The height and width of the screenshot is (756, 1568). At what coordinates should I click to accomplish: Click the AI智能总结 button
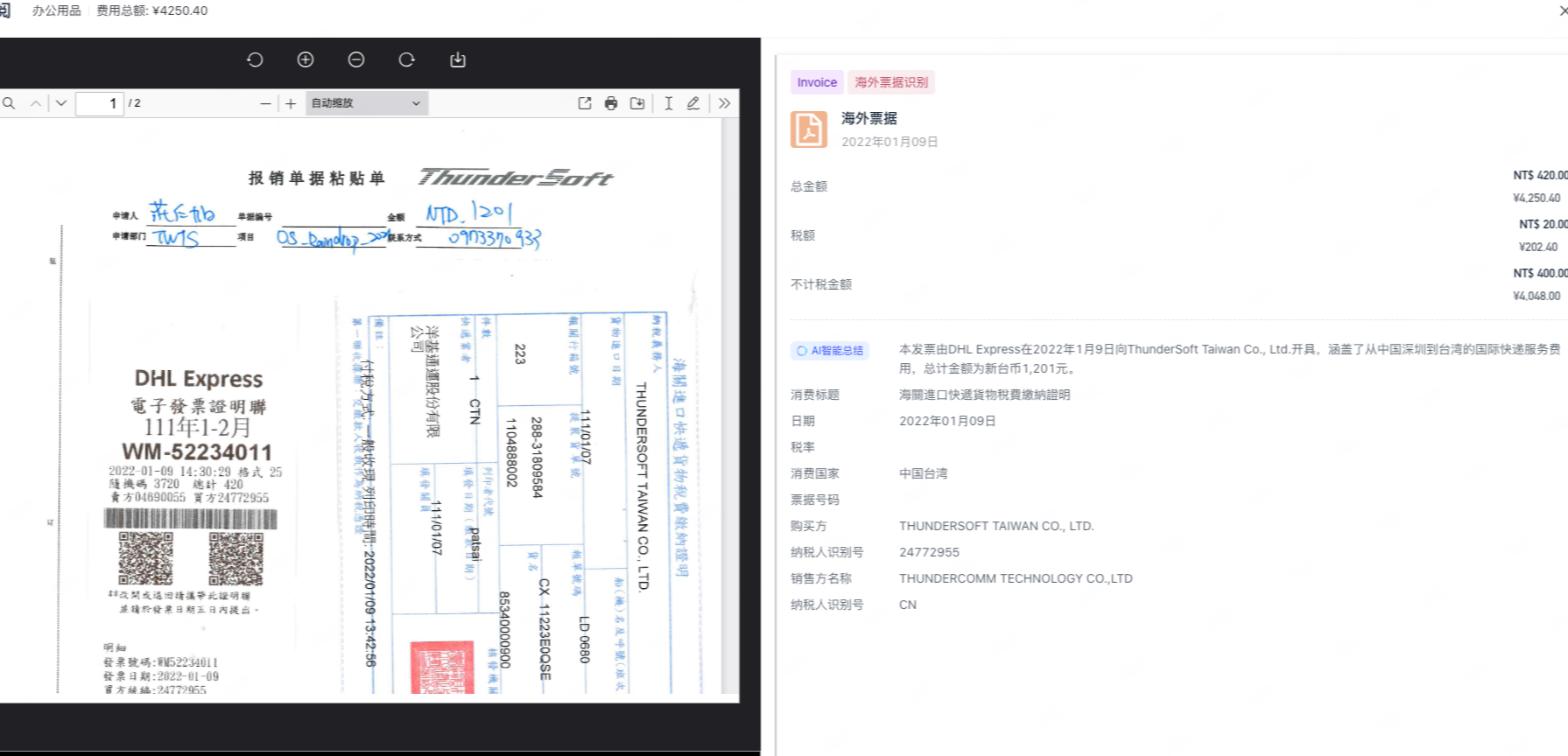click(830, 351)
